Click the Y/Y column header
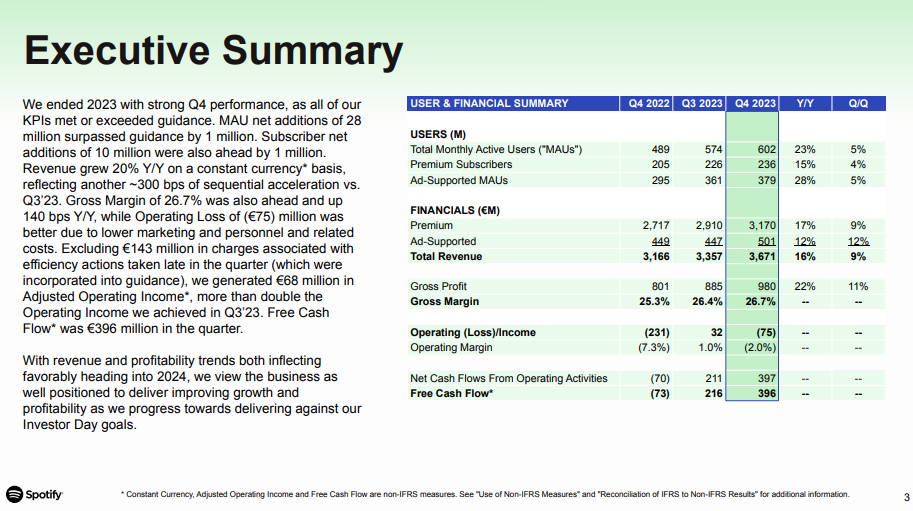 click(805, 103)
